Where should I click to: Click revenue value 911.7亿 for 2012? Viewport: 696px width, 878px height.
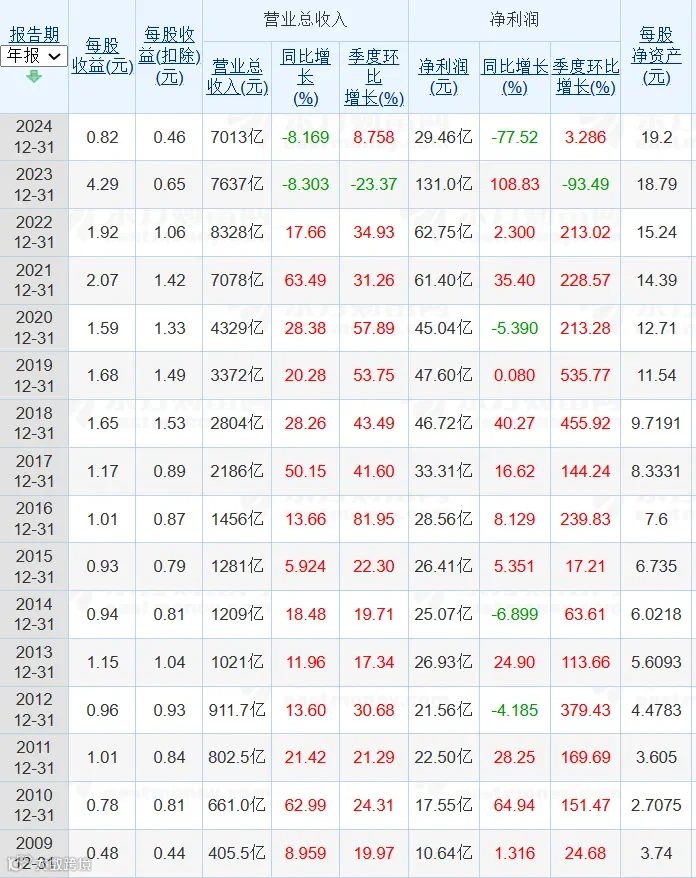click(237, 710)
